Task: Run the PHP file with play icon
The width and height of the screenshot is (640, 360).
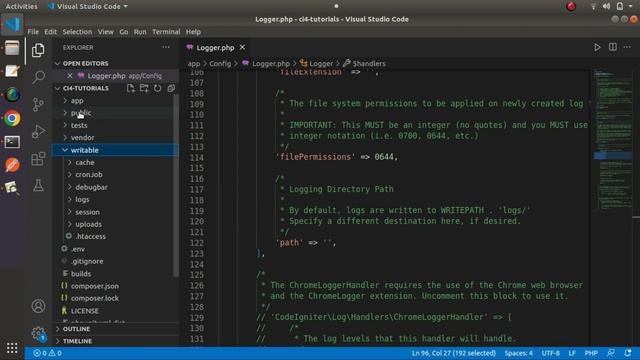Action: click(x=597, y=47)
